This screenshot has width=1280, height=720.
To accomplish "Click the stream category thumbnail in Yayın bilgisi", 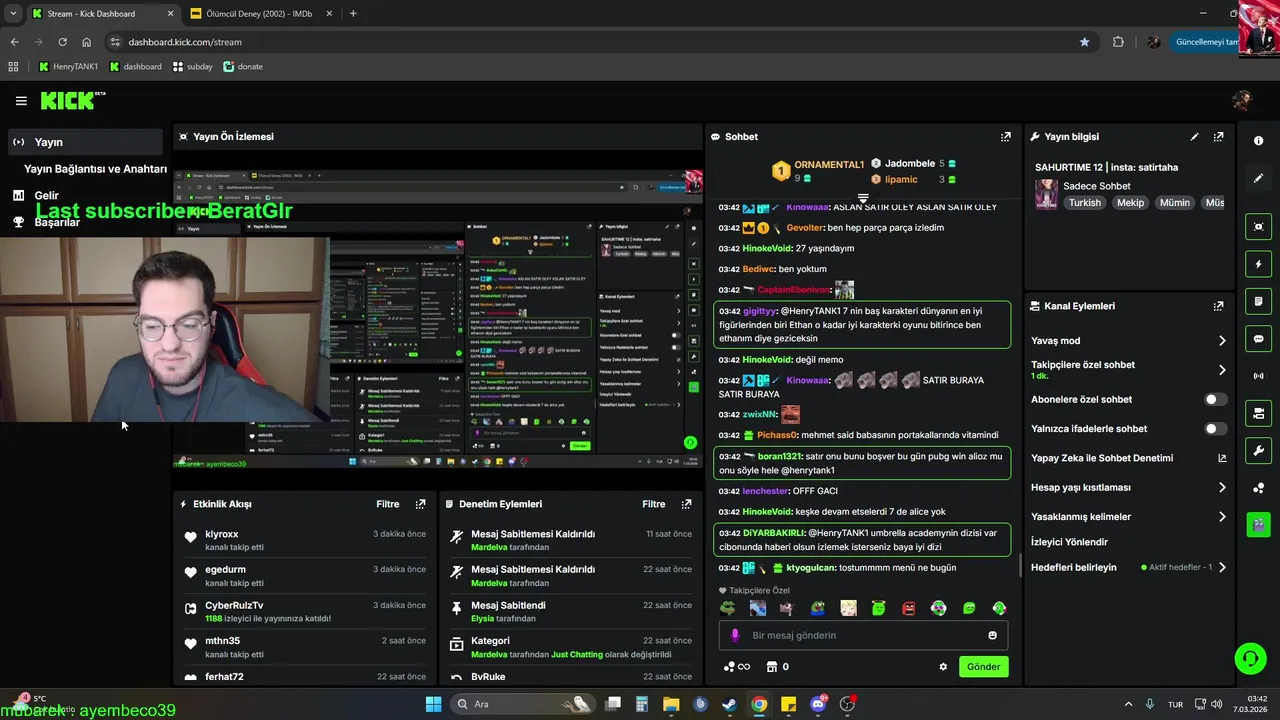I will pos(1046,194).
